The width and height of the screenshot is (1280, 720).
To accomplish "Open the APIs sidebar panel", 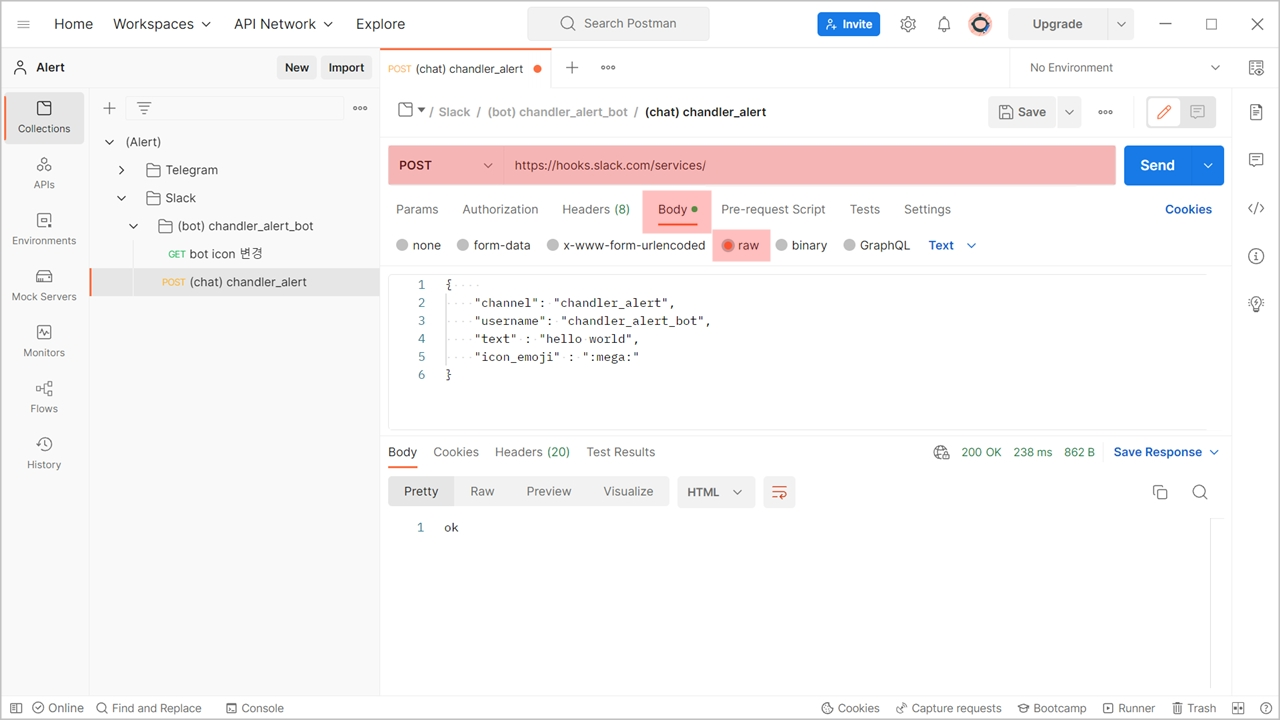I will click(44, 173).
